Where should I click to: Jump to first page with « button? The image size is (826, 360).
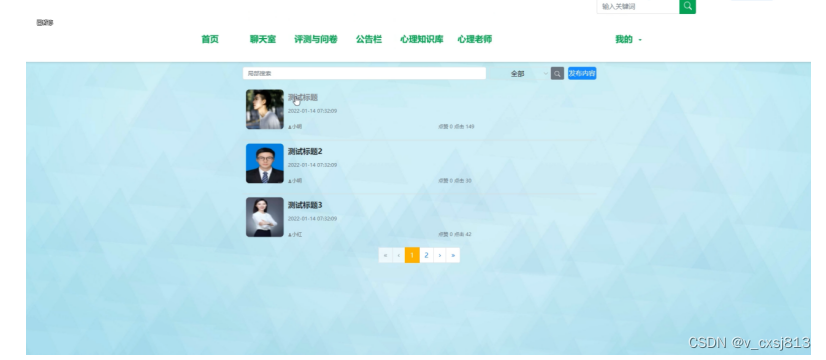[386, 255]
